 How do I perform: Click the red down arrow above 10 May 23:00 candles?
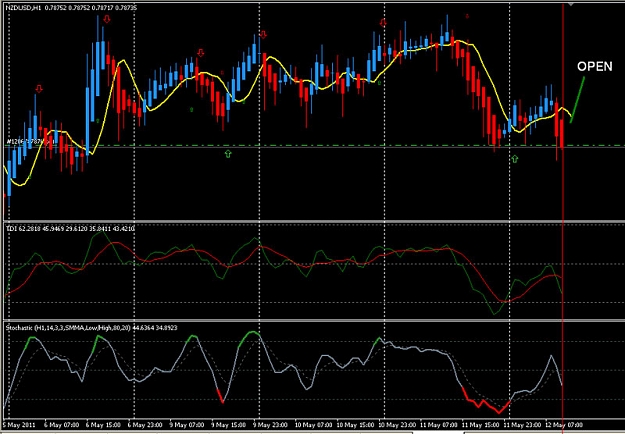pyautogui.click(x=383, y=23)
